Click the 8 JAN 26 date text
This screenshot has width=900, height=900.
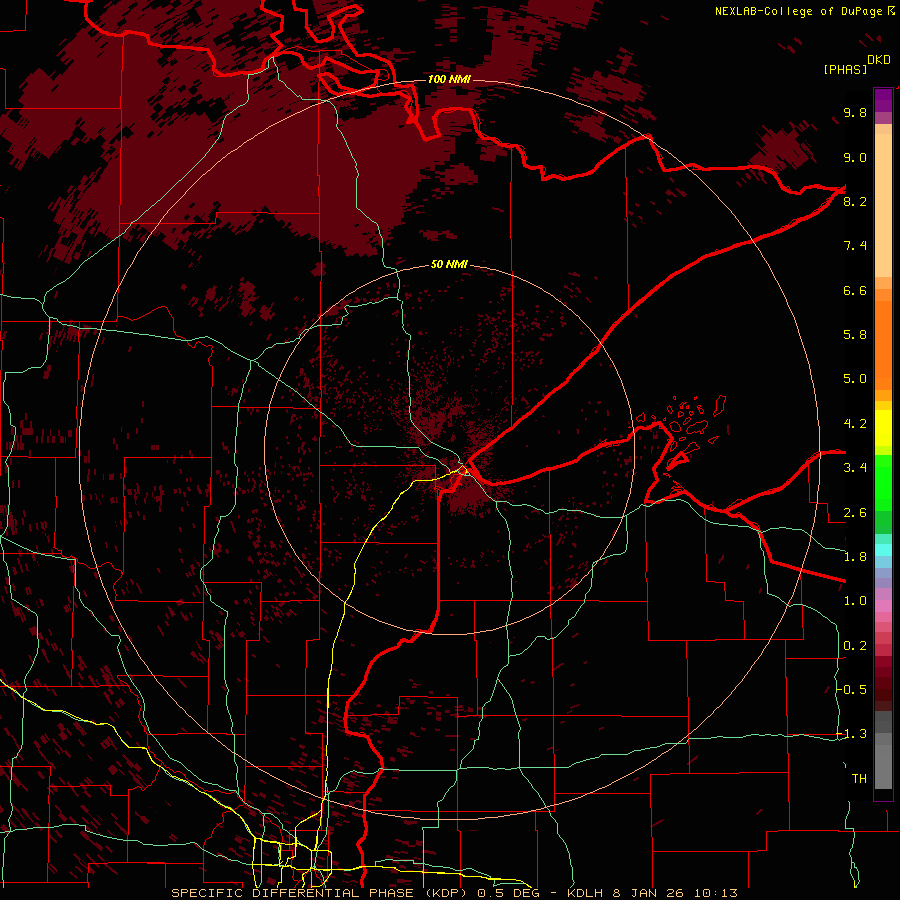649,893
